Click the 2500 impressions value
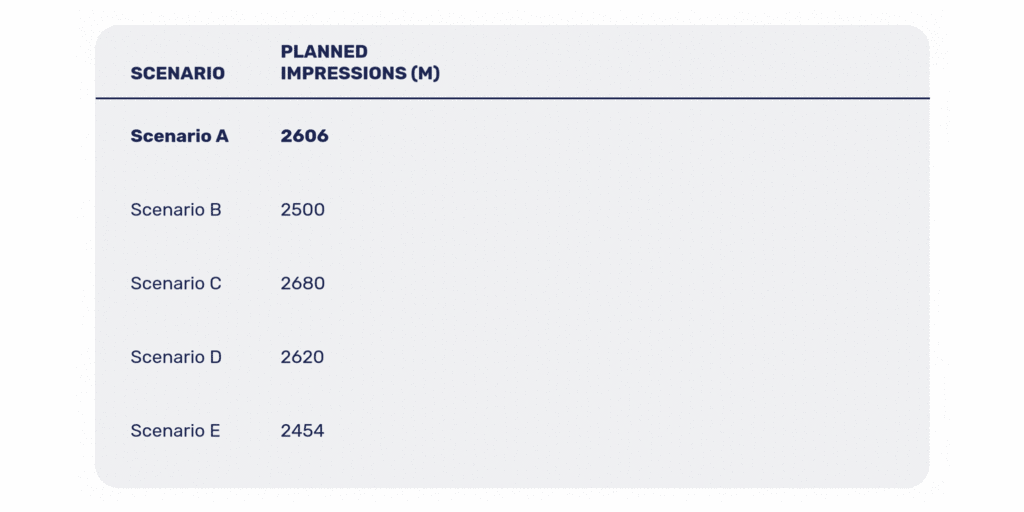Screen dimensions: 1024x512 click(x=302, y=210)
